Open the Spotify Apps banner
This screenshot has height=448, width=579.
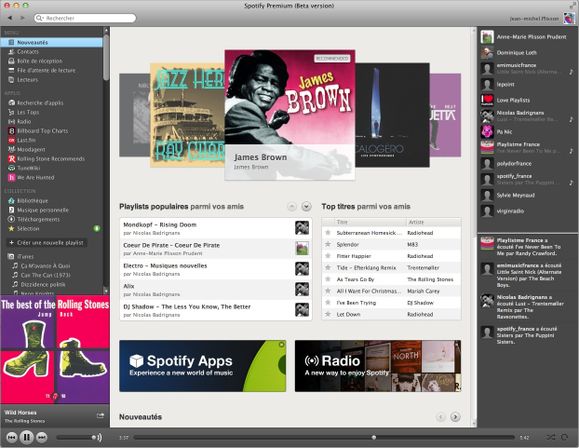click(x=202, y=366)
